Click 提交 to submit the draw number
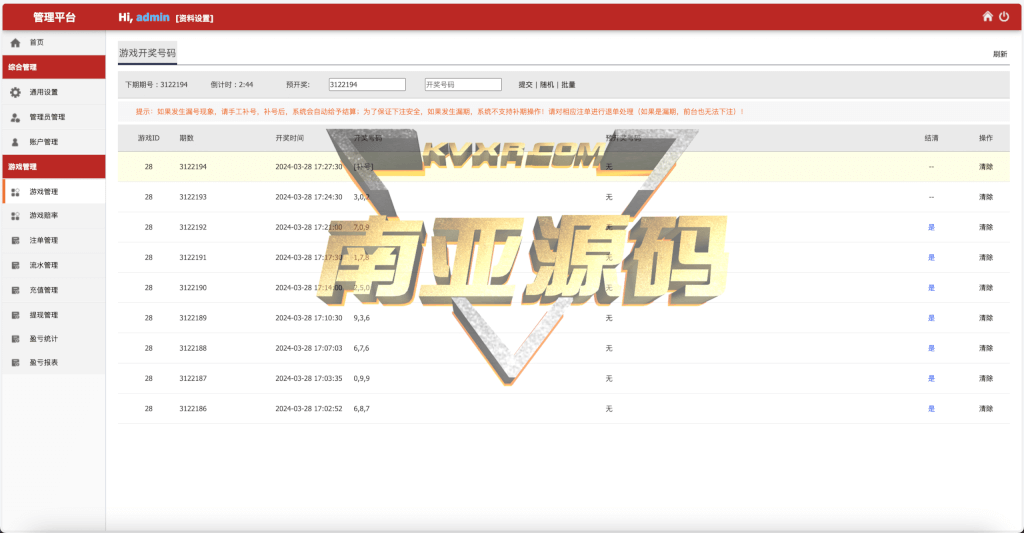 (526, 85)
